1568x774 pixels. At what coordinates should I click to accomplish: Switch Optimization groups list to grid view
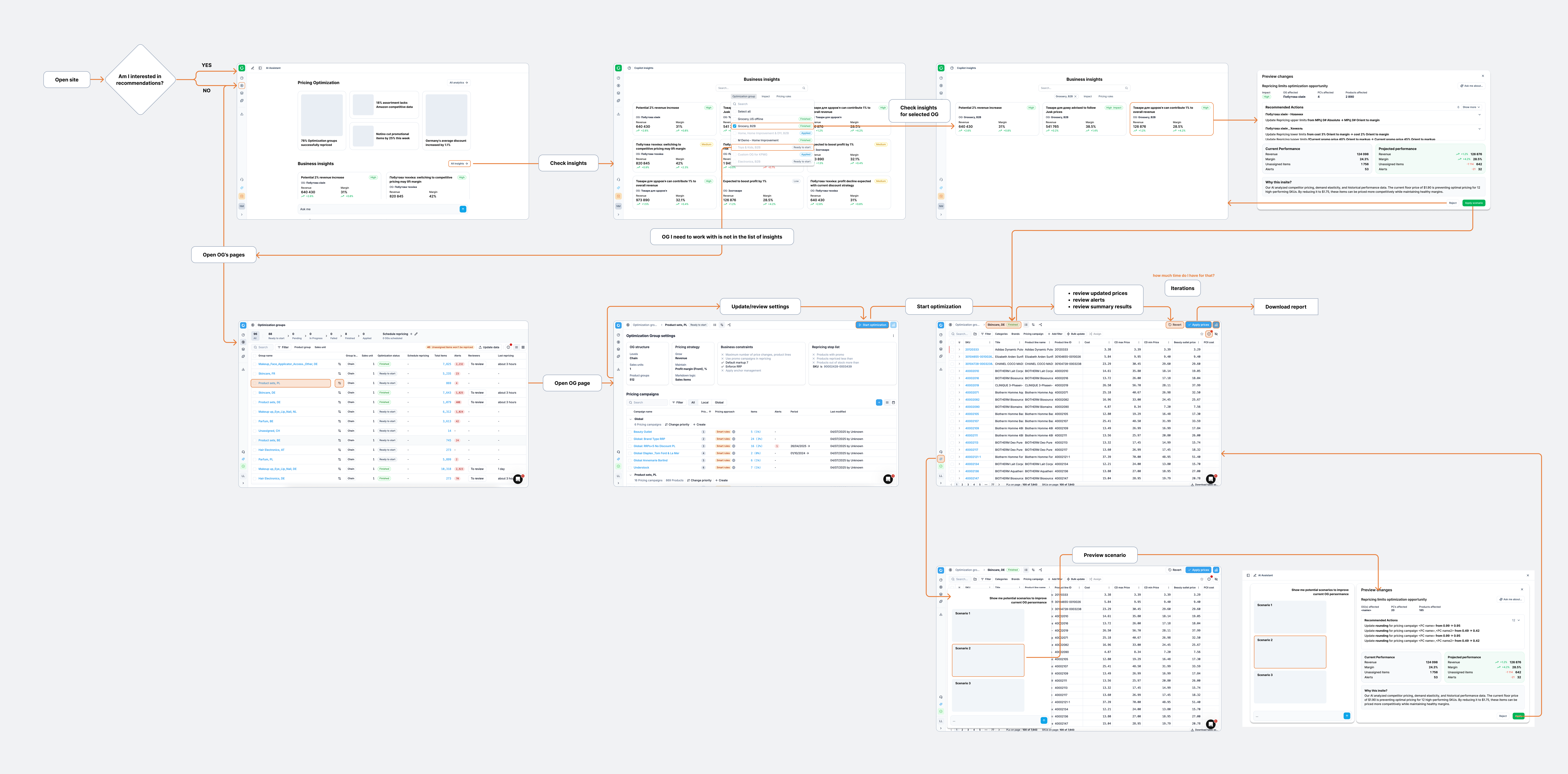(523, 347)
